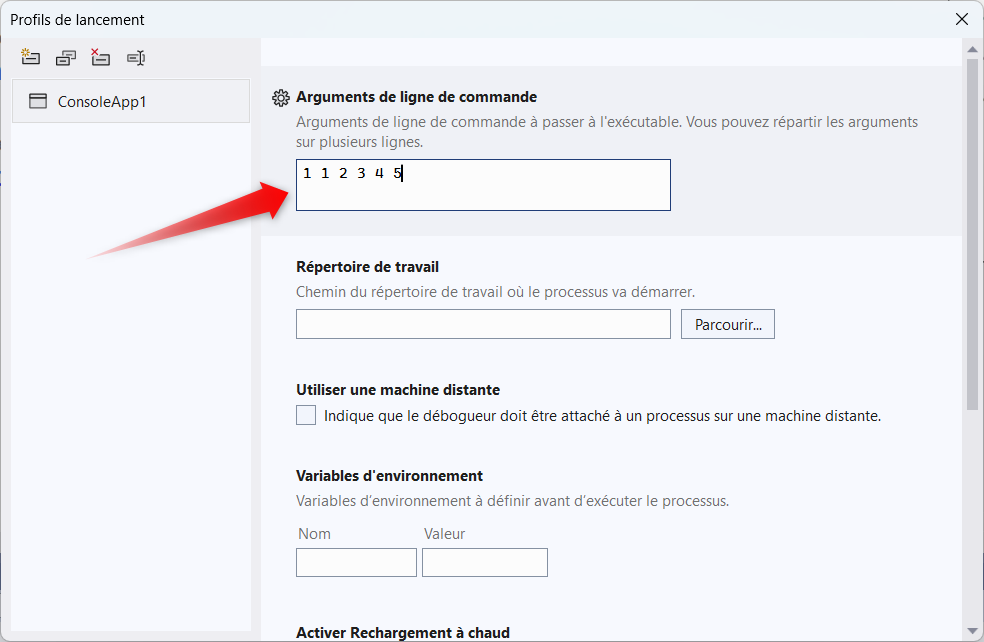Click the vertical scrollbar thumb
Image resolution: width=984 pixels, height=642 pixels.
tap(972, 232)
